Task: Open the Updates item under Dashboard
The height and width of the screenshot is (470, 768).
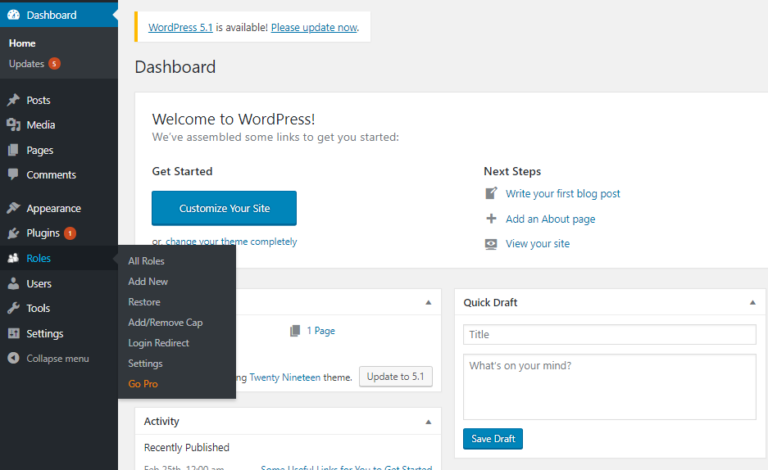Action: [26, 64]
